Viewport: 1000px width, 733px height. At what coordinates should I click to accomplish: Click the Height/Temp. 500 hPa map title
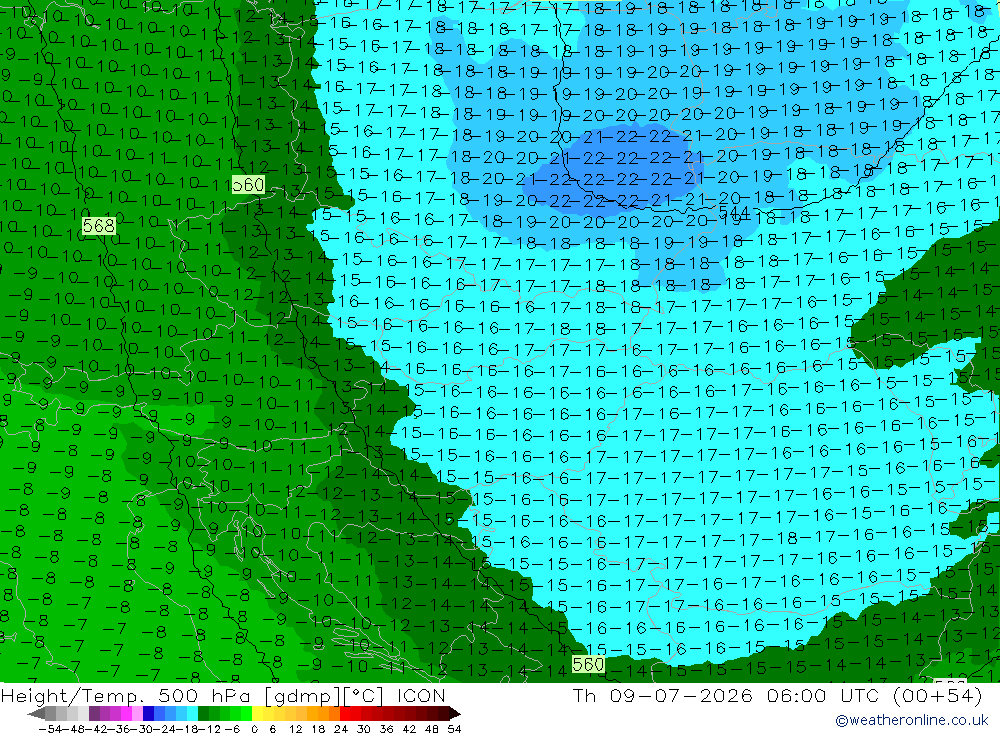[x=132, y=695]
